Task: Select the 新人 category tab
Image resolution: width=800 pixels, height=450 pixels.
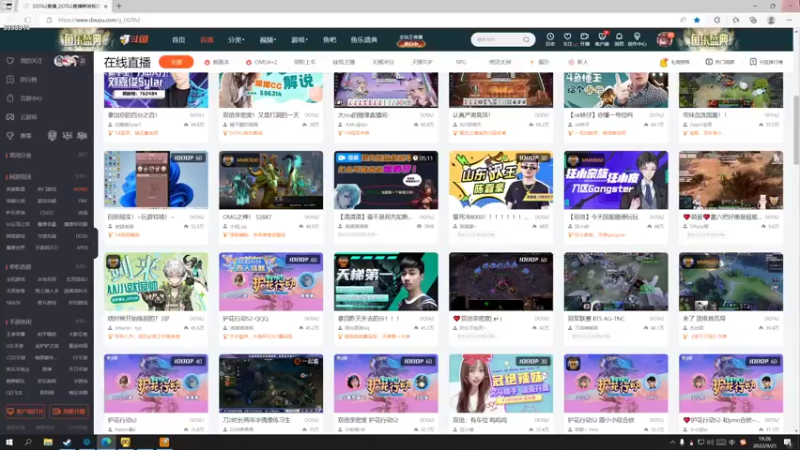Action: [579, 62]
